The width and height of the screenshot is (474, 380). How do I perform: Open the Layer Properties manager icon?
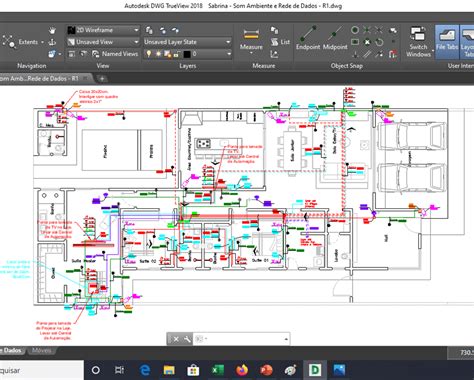149,30
